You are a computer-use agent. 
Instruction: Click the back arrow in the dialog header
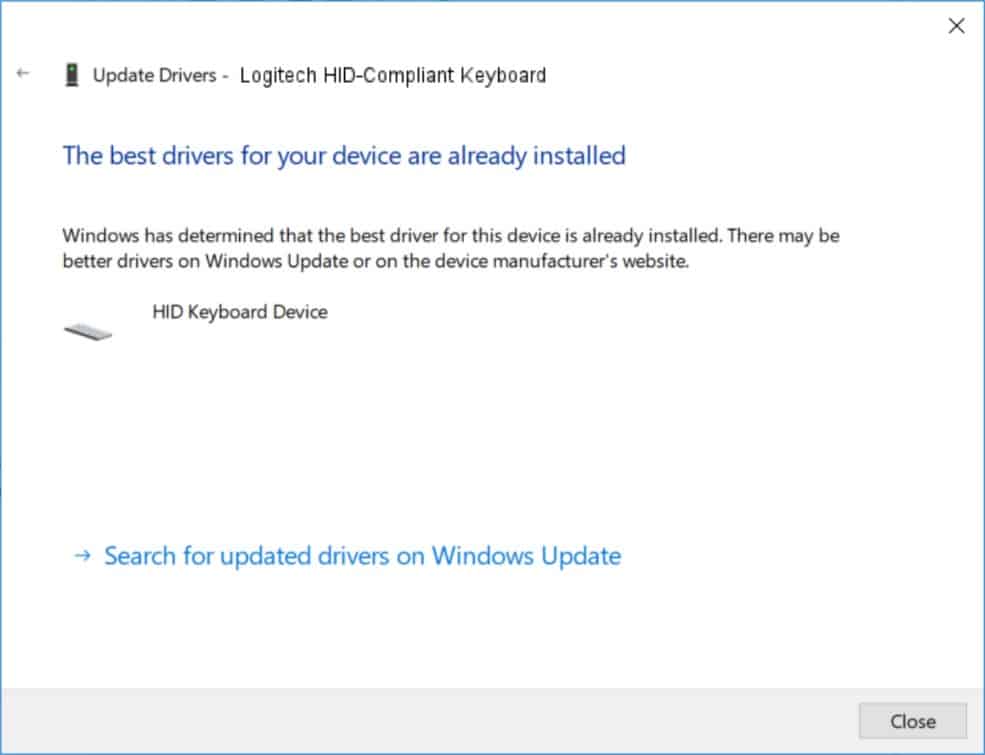pyautogui.click(x=24, y=73)
